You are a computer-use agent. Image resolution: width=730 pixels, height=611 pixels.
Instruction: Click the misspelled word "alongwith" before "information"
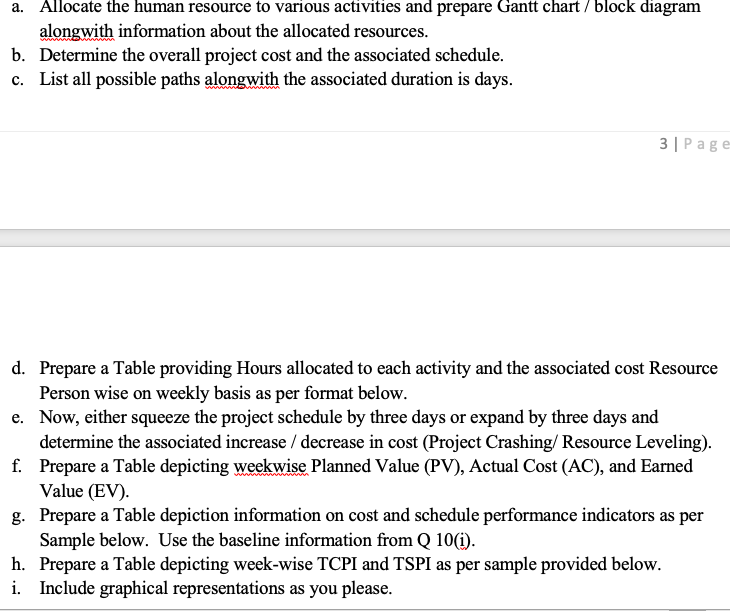pos(76,31)
